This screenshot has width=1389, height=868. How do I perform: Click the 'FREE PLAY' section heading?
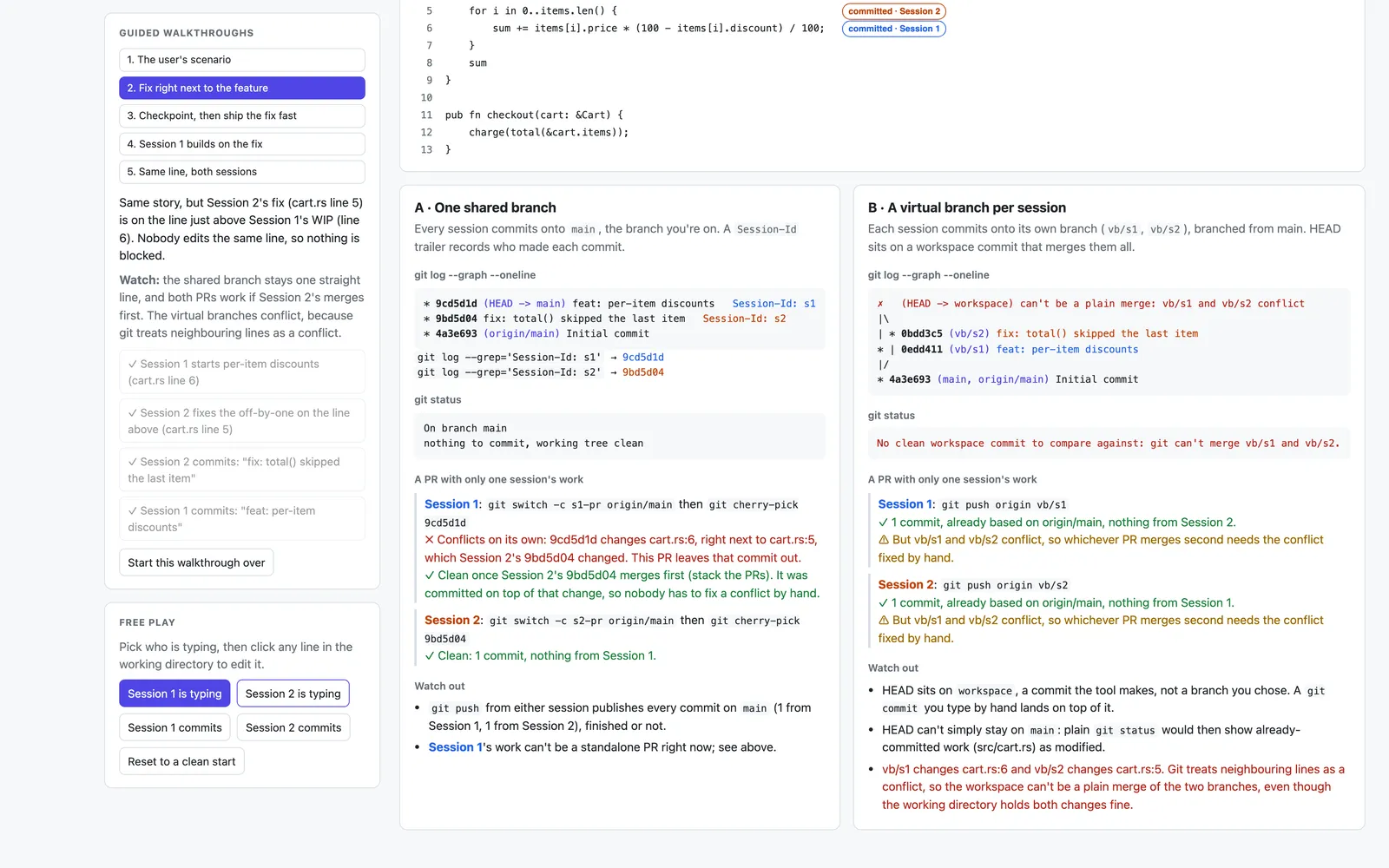click(148, 622)
